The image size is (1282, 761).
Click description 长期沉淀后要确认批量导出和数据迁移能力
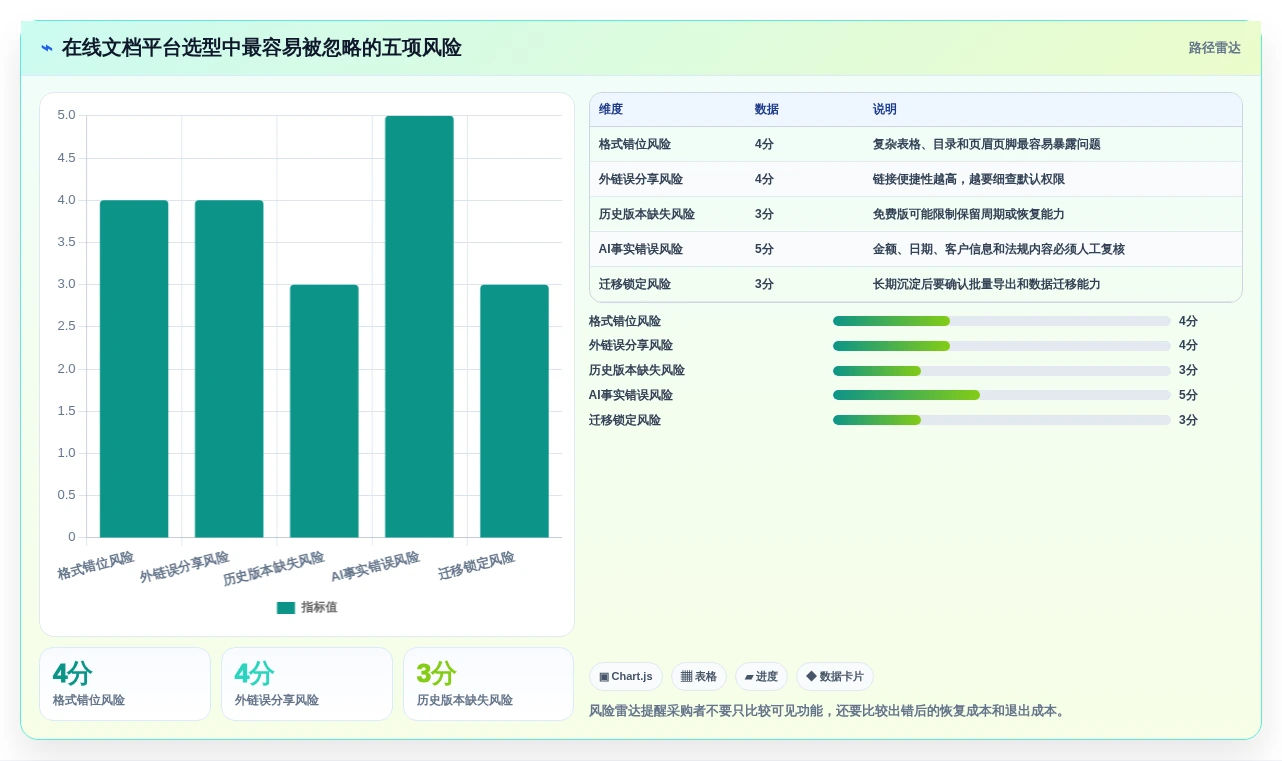click(987, 284)
